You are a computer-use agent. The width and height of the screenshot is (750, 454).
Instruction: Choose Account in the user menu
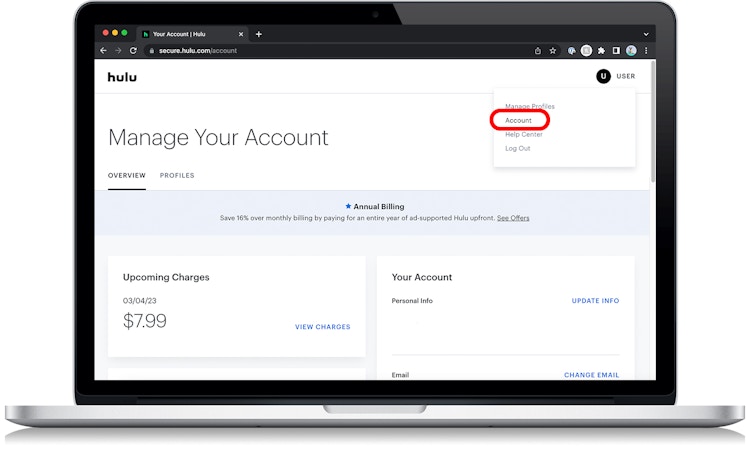pos(518,121)
